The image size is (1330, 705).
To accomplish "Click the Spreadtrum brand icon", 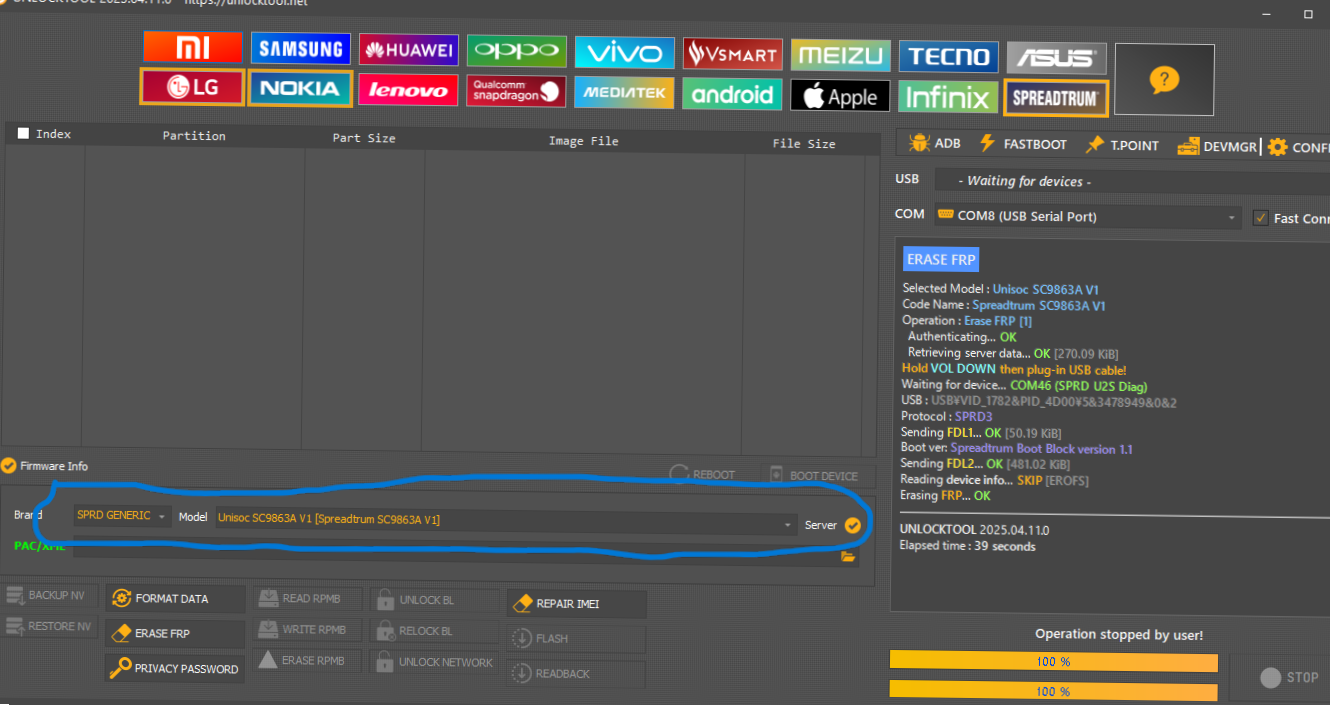I will click(1055, 98).
